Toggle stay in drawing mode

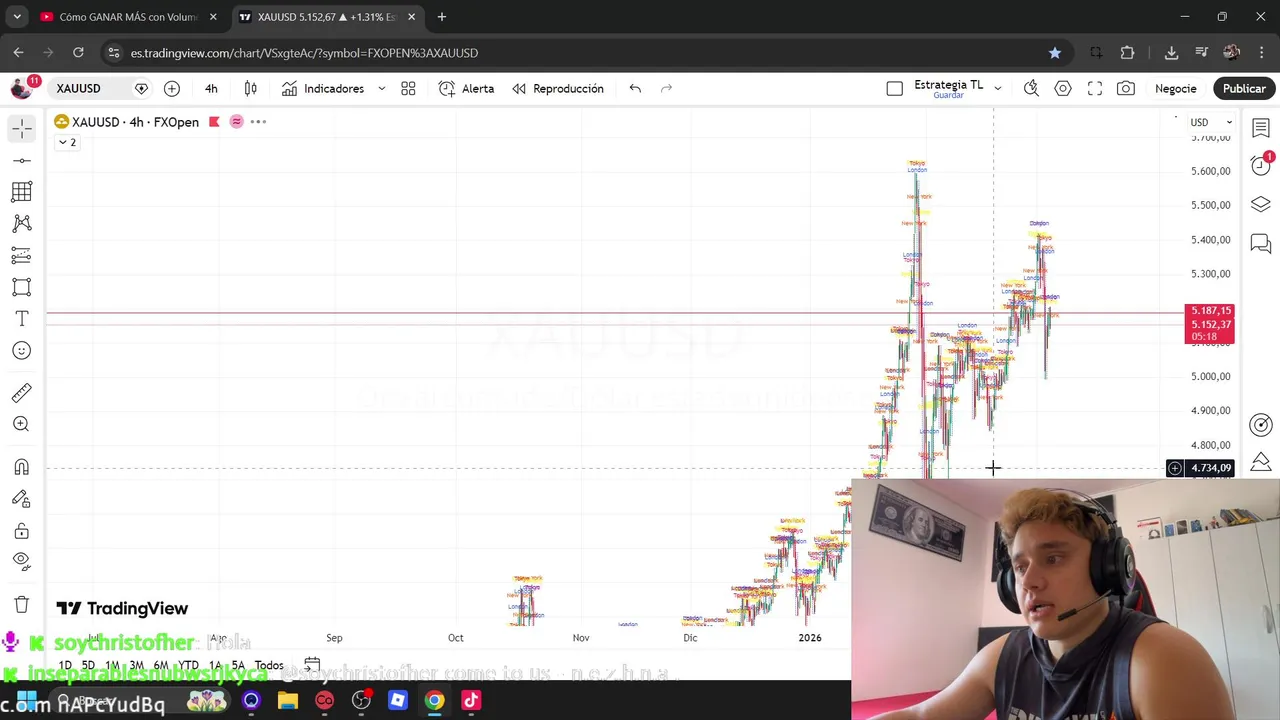pos(21,499)
